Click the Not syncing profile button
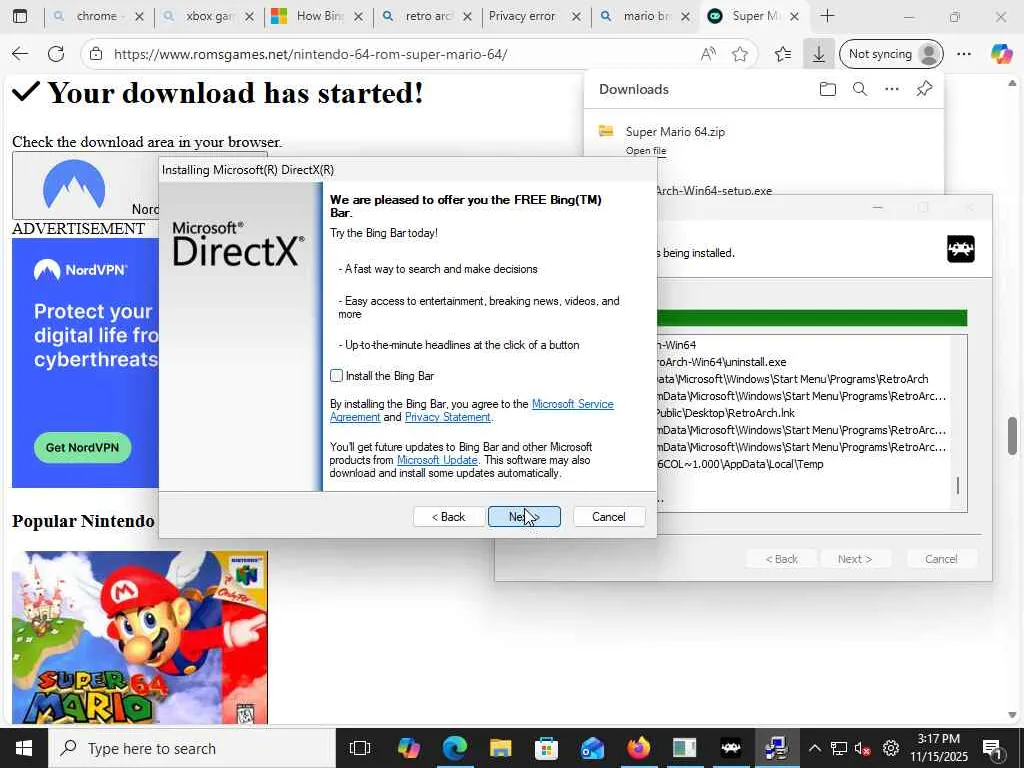Image resolution: width=1024 pixels, height=768 pixels. (x=891, y=54)
